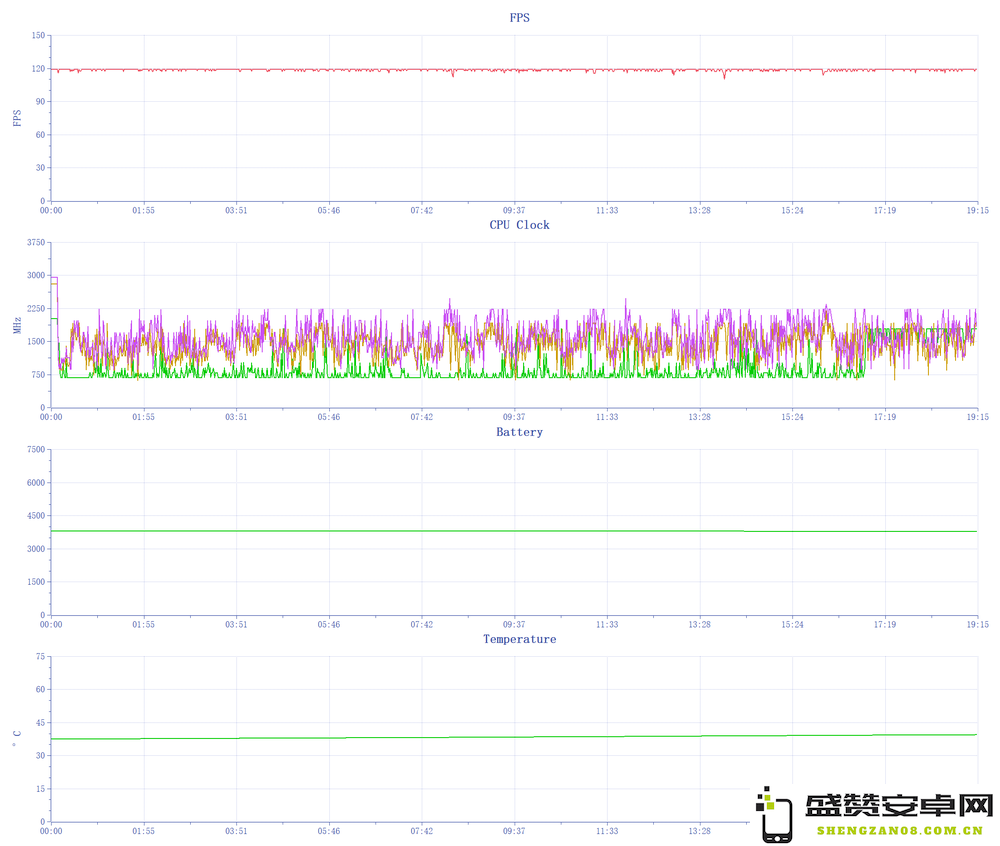Click 05:46 time label under Temperature chart
The image size is (1000, 846).
click(x=329, y=831)
